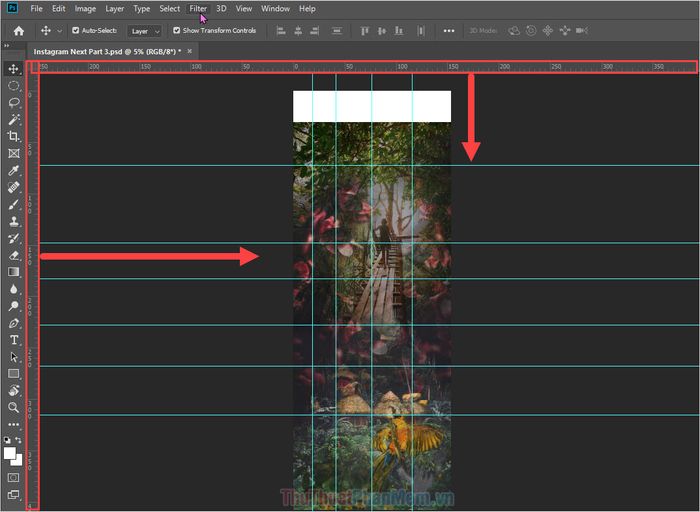Open the Edit menu
The image size is (700, 512).
click(x=58, y=8)
